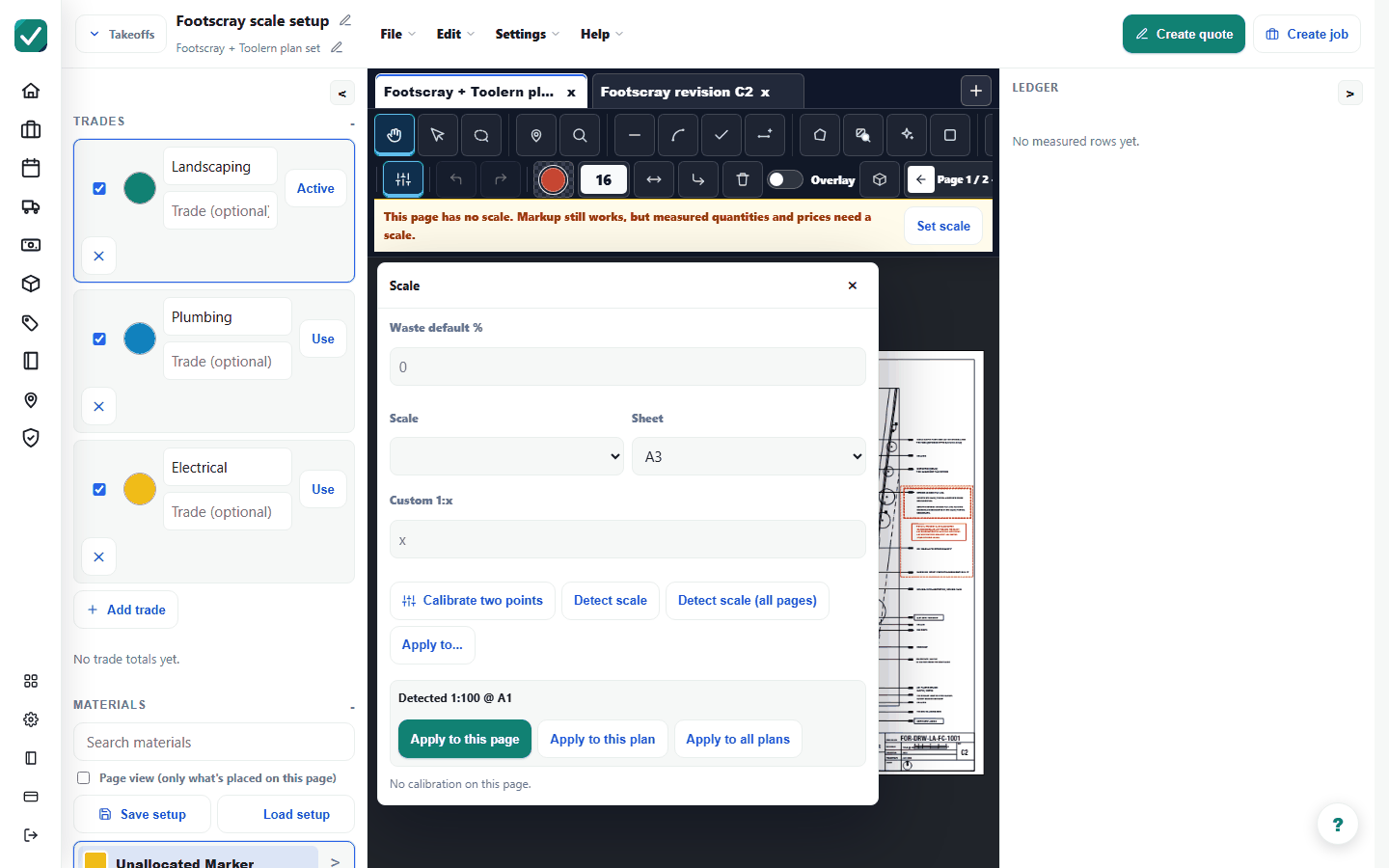Open the Scale dropdown
This screenshot has width=1389, height=868.
[507, 456]
